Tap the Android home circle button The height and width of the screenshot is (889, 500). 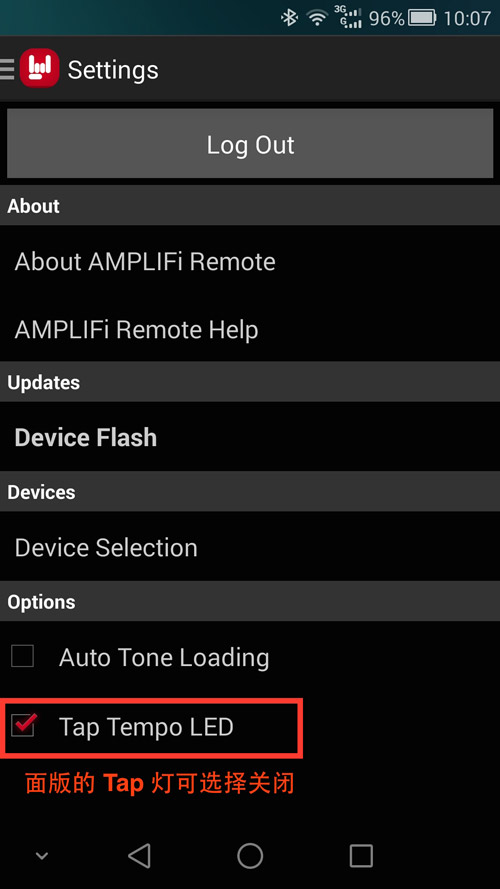click(x=249, y=855)
